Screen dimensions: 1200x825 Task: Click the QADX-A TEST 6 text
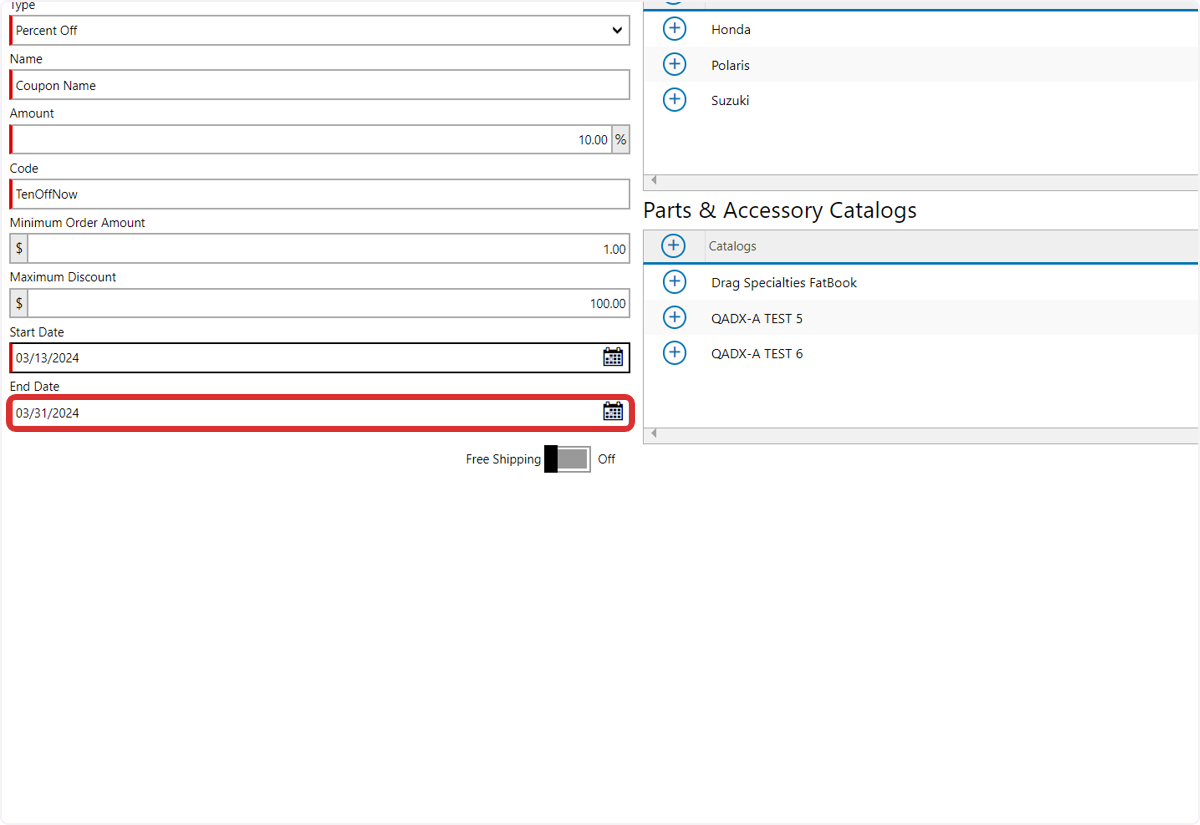[x=757, y=354]
